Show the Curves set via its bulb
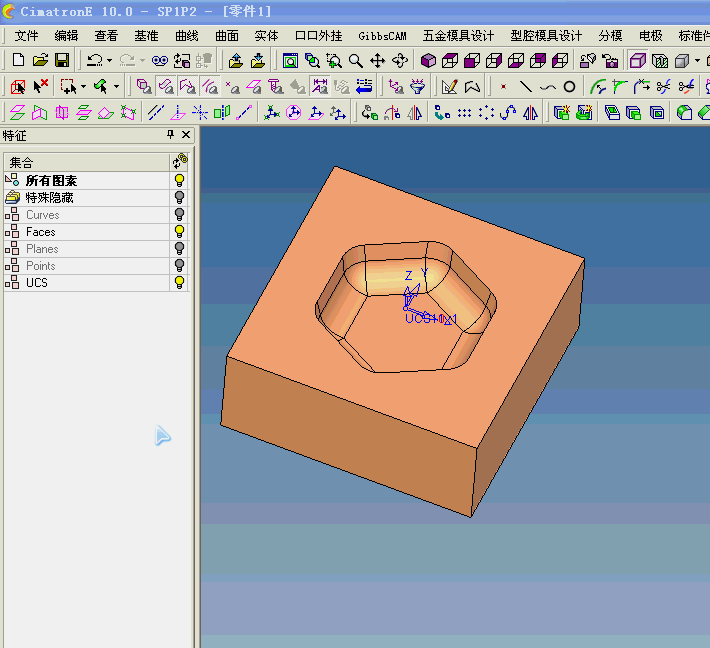 (x=179, y=215)
